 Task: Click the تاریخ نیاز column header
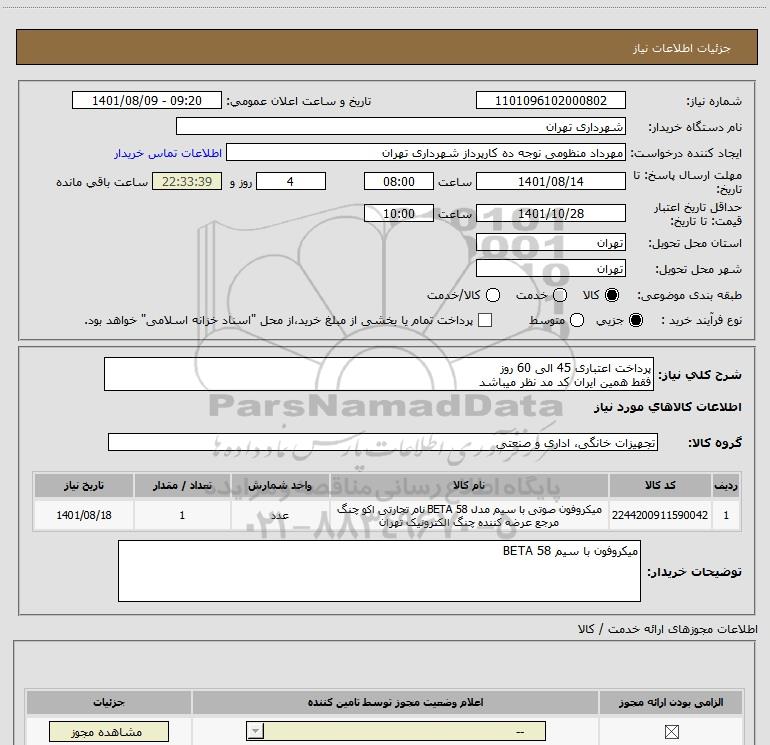click(x=84, y=486)
